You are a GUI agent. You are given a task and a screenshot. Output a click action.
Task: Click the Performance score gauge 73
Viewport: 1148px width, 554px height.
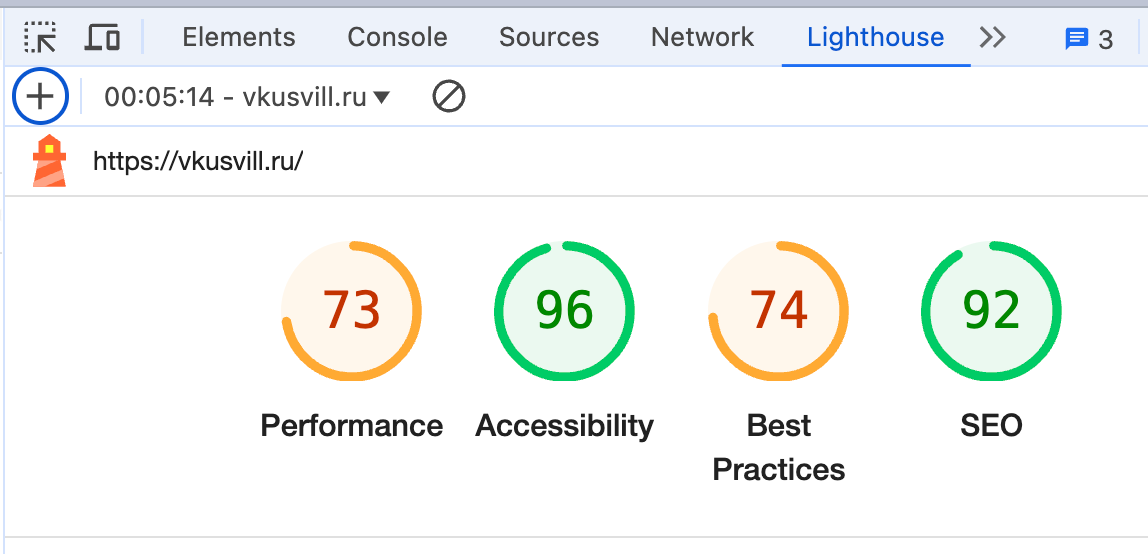coord(351,311)
